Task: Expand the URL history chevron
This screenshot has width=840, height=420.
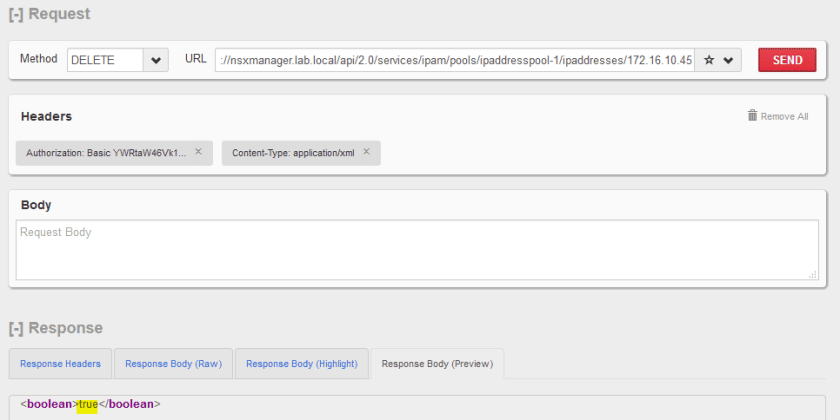Action: pyautogui.click(x=728, y=60)
